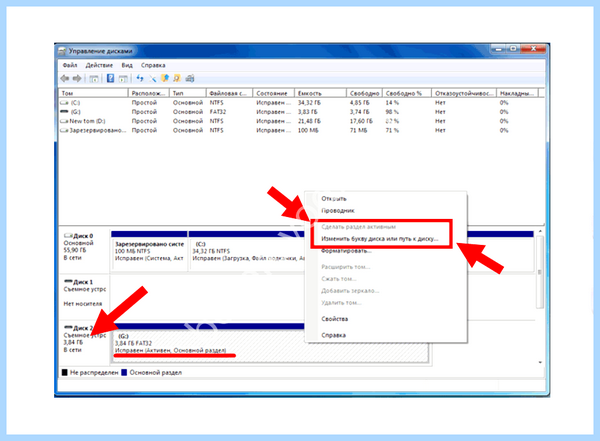Click the Forward arrow in the toolbar

pyautogui.click(x=77, y=78)
